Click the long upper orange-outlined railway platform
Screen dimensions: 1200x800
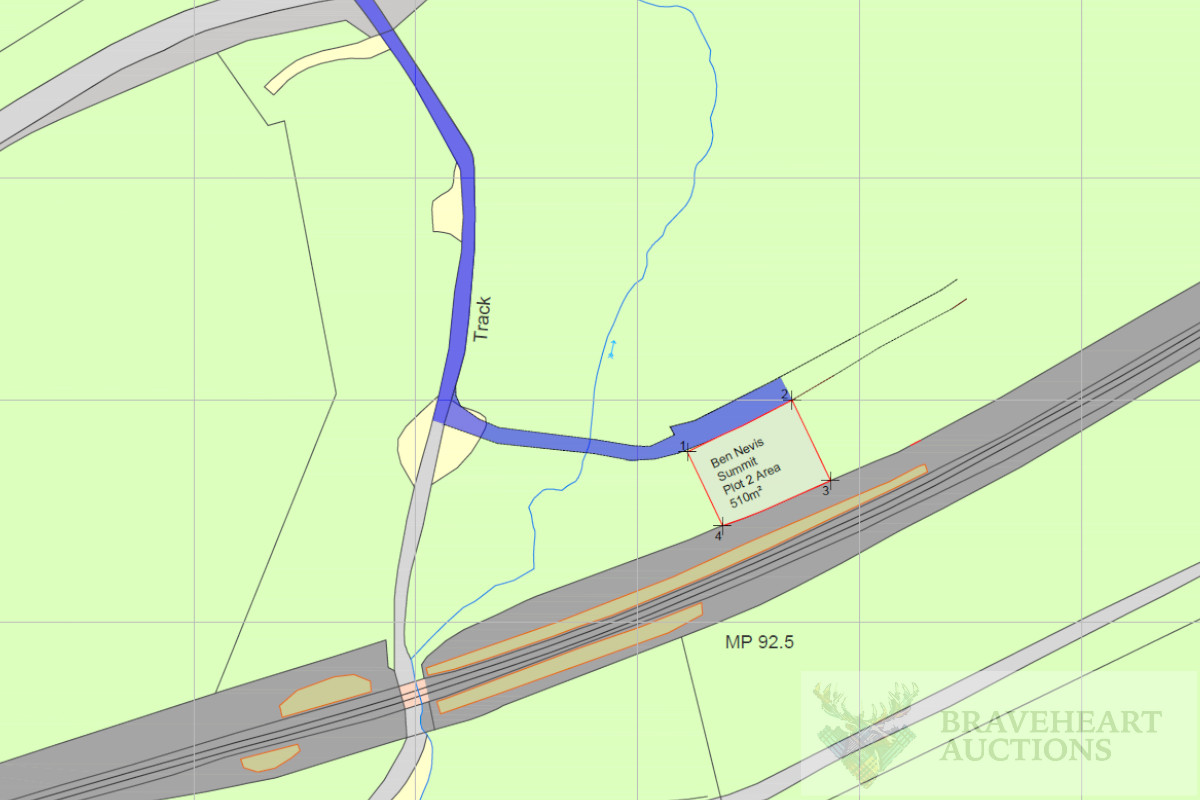point(677,569)
